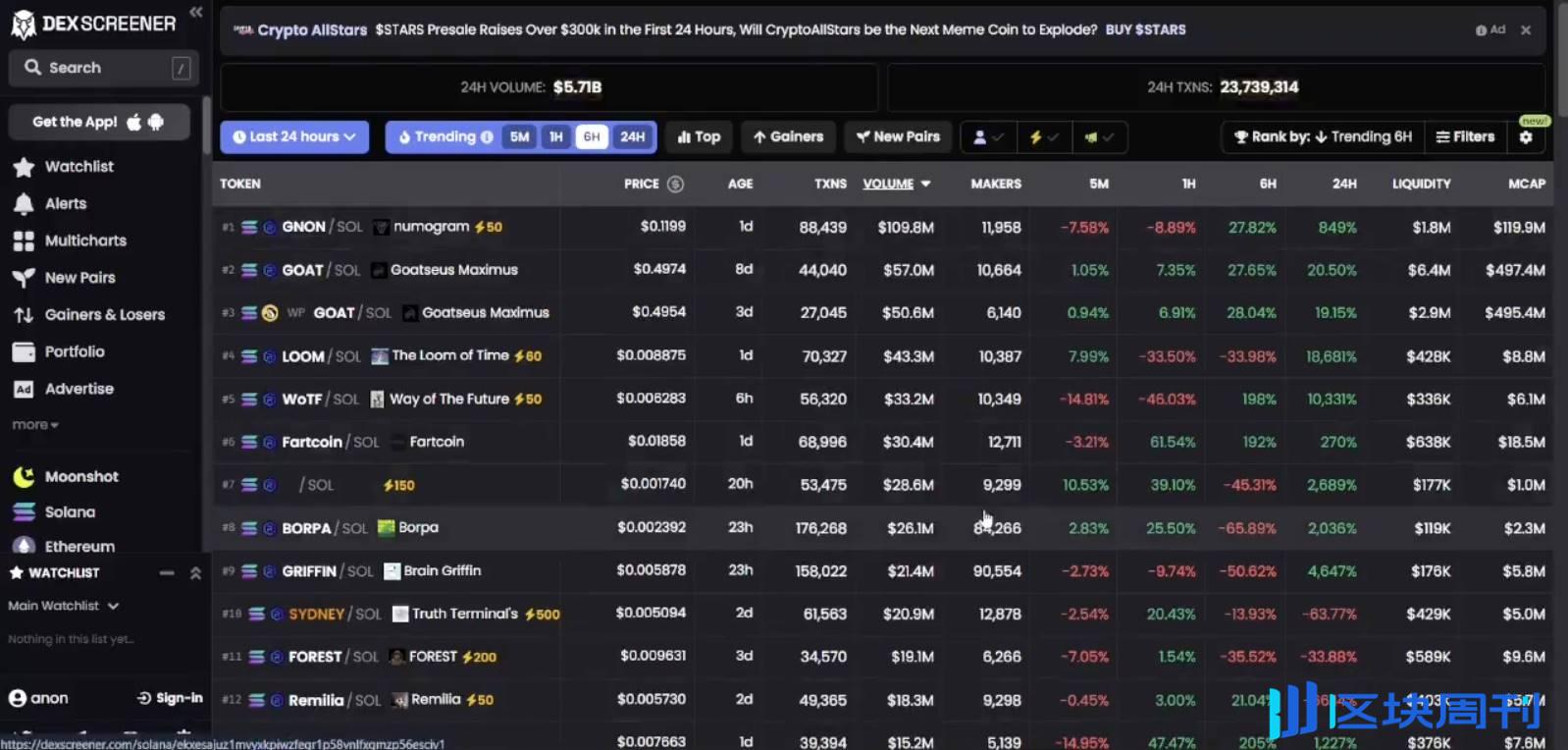Switch to Top tab
Screen dimensions: 1568x750
[x=699, y=137]
